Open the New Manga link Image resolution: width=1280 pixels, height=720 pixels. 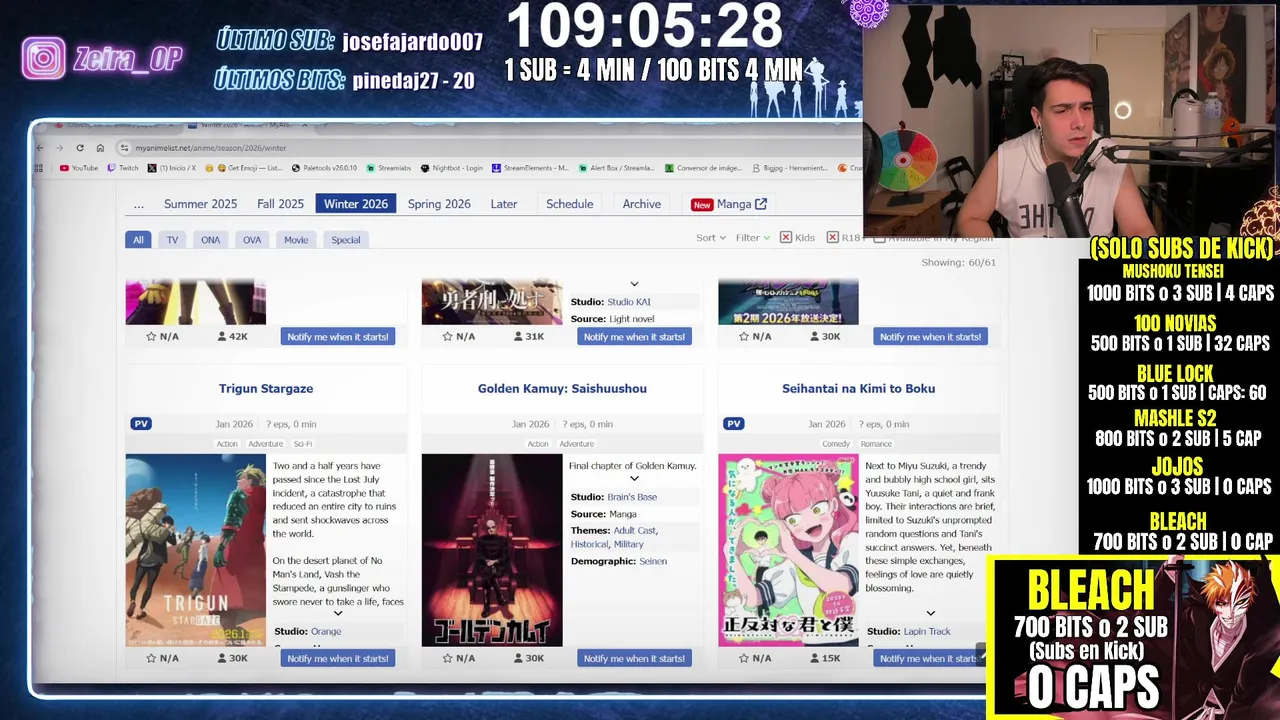pyautogui.click(x=729, y=204)
